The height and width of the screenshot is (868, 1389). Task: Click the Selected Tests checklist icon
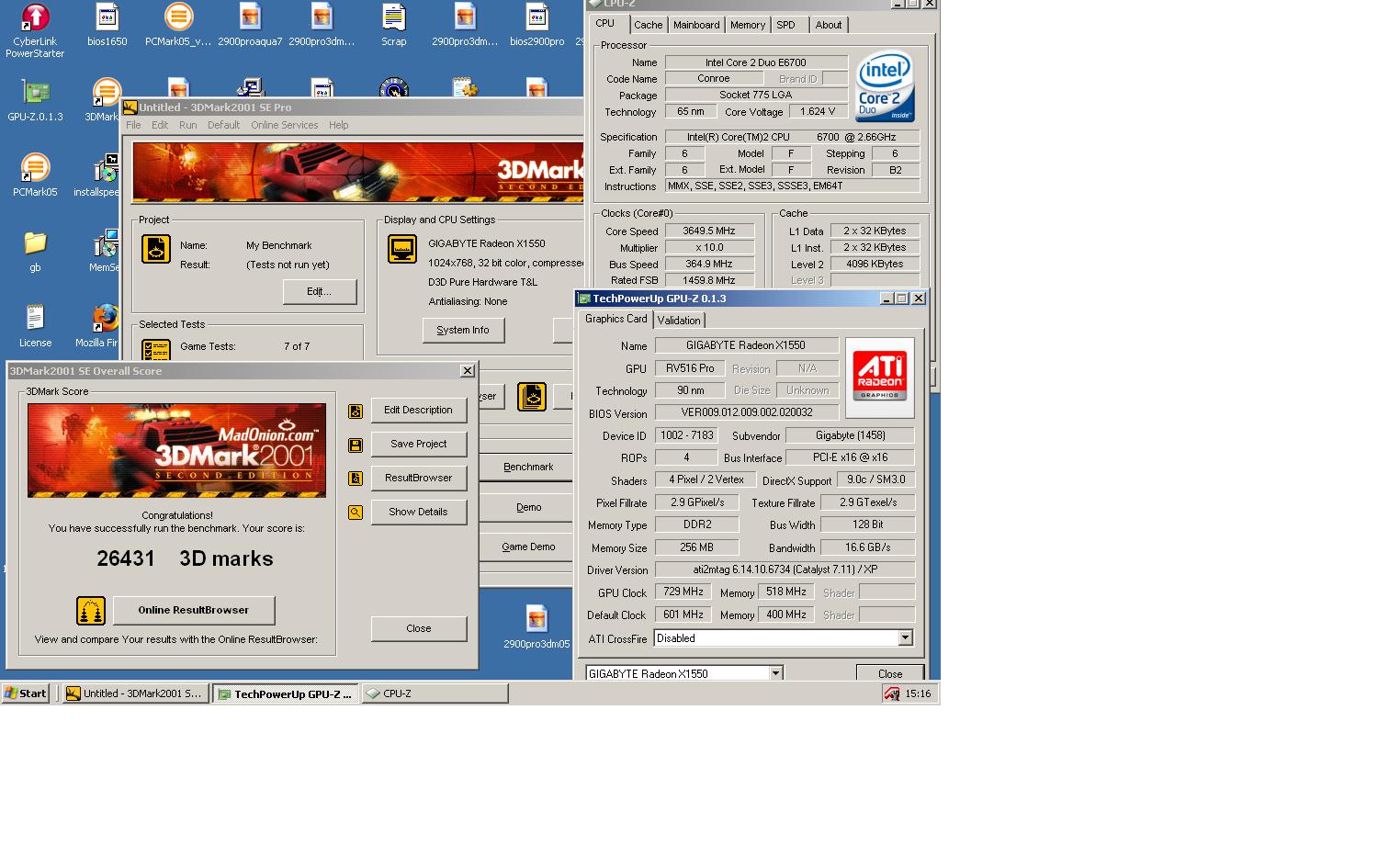click(x=156, y=350)
